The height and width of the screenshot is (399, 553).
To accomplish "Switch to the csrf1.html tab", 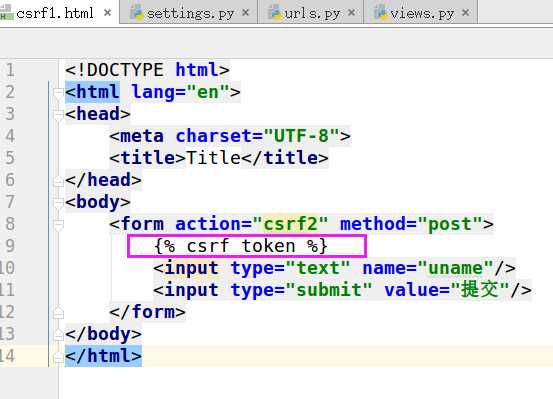I will 58,12.
